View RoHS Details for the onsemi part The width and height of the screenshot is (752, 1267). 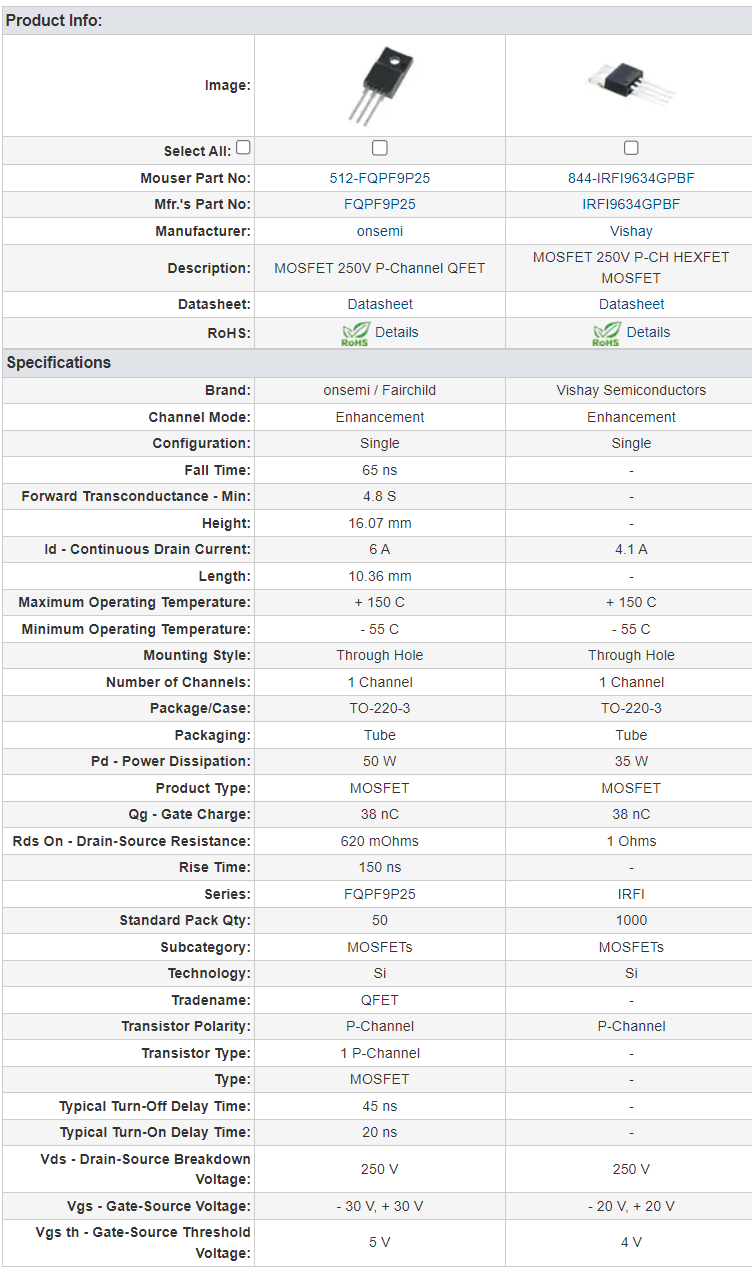coord(396,332)
